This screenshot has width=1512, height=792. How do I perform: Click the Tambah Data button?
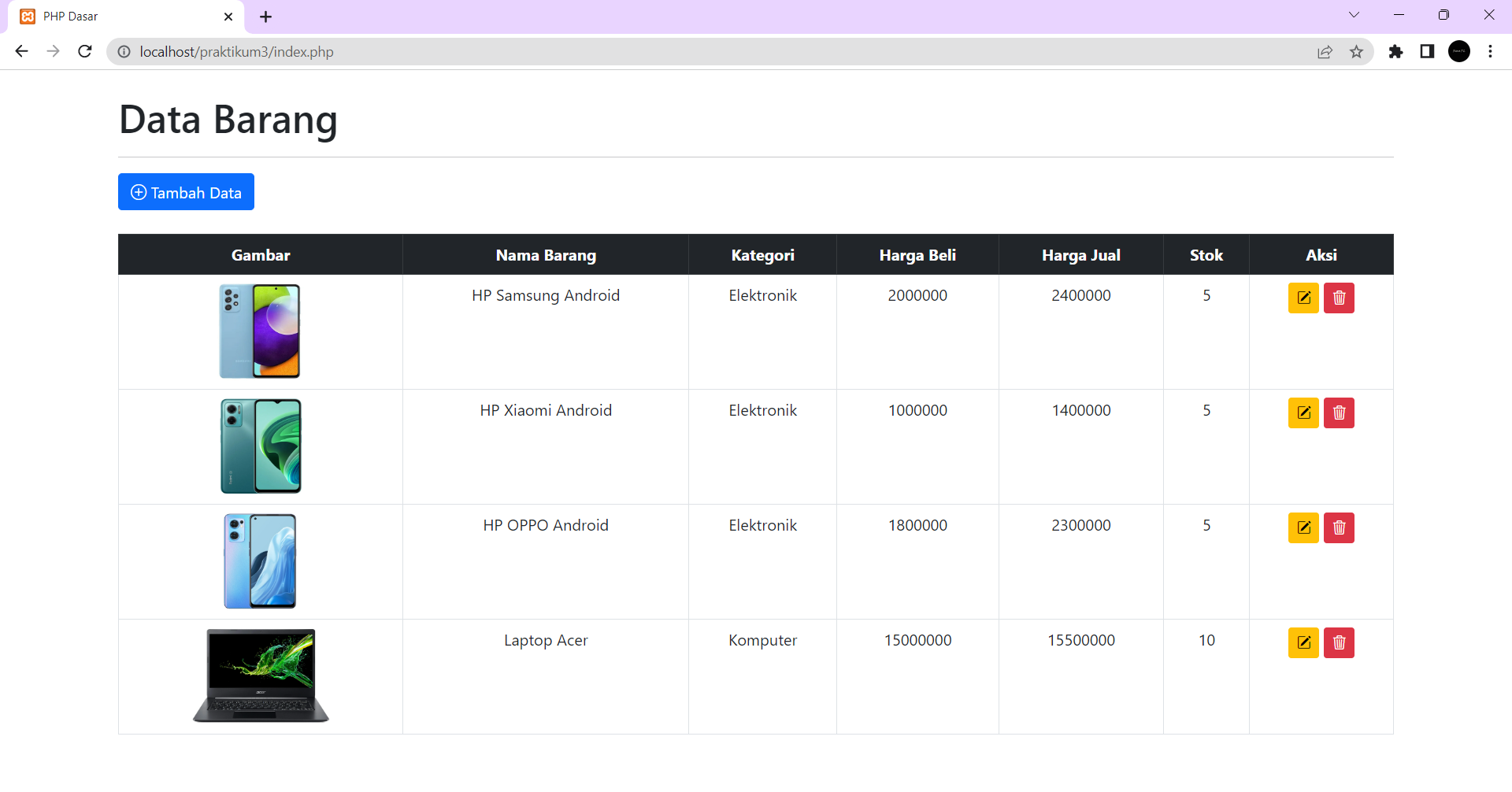click(x=186, y=191)
